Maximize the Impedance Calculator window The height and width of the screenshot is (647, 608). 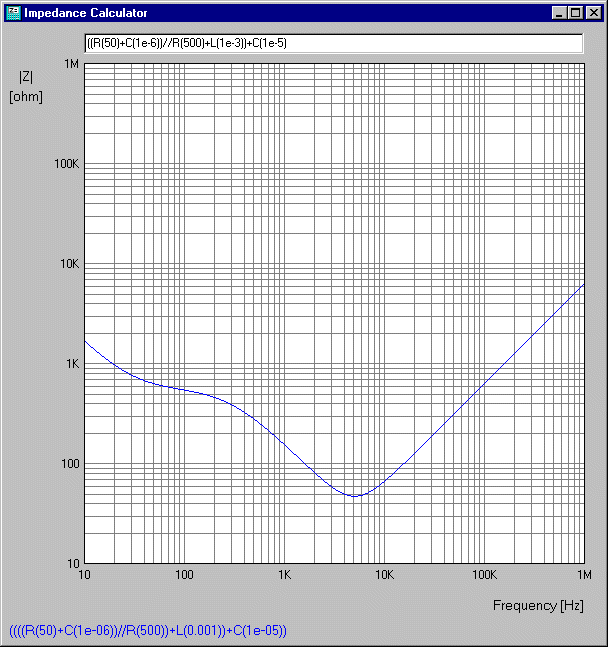coord(575,13)
